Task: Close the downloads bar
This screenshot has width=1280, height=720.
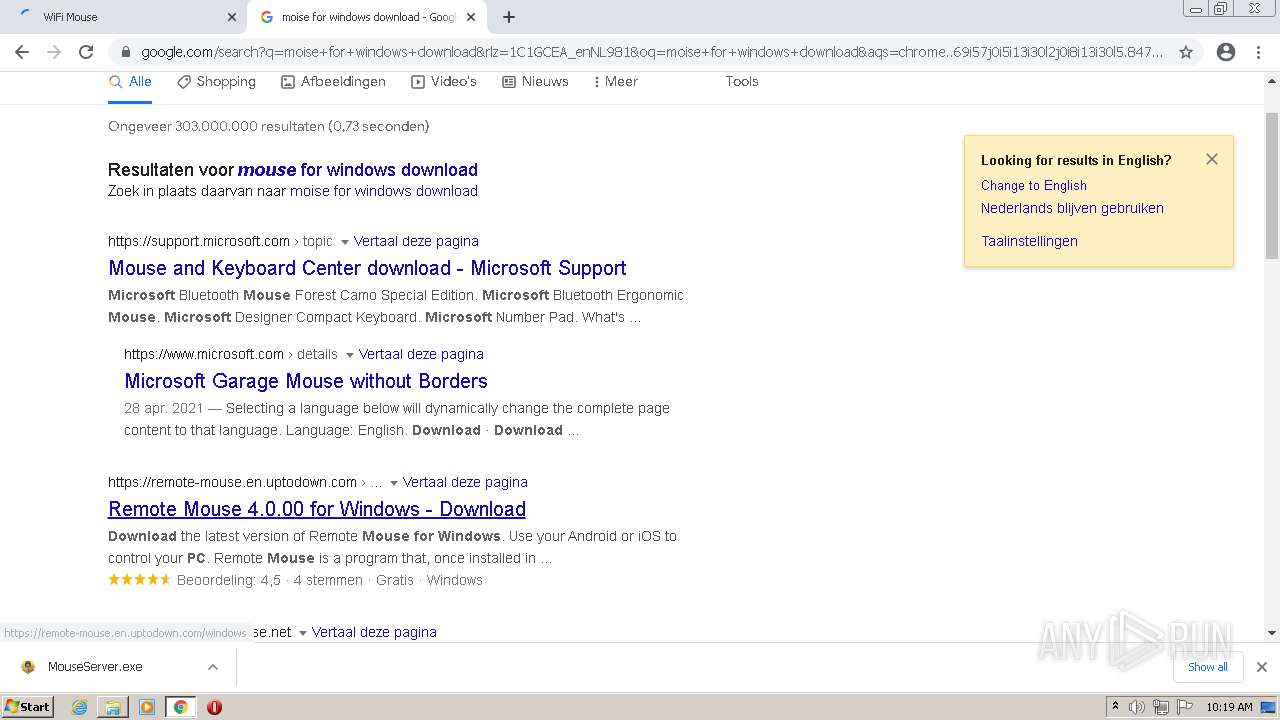Action: click(x=1262, y=667)
